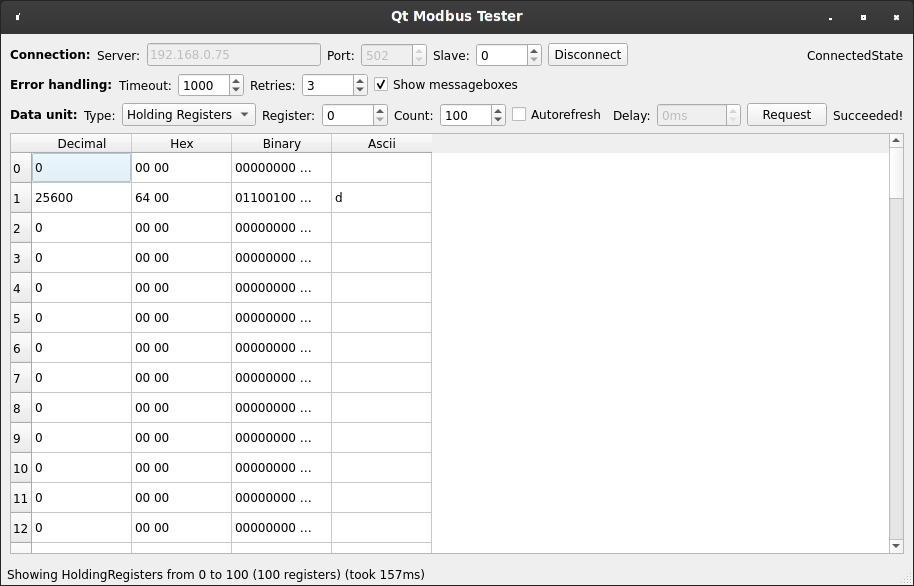The image size is (914, 586).
Task: Decrease the Slave value with down arrow
Action: tap(534, 60)
